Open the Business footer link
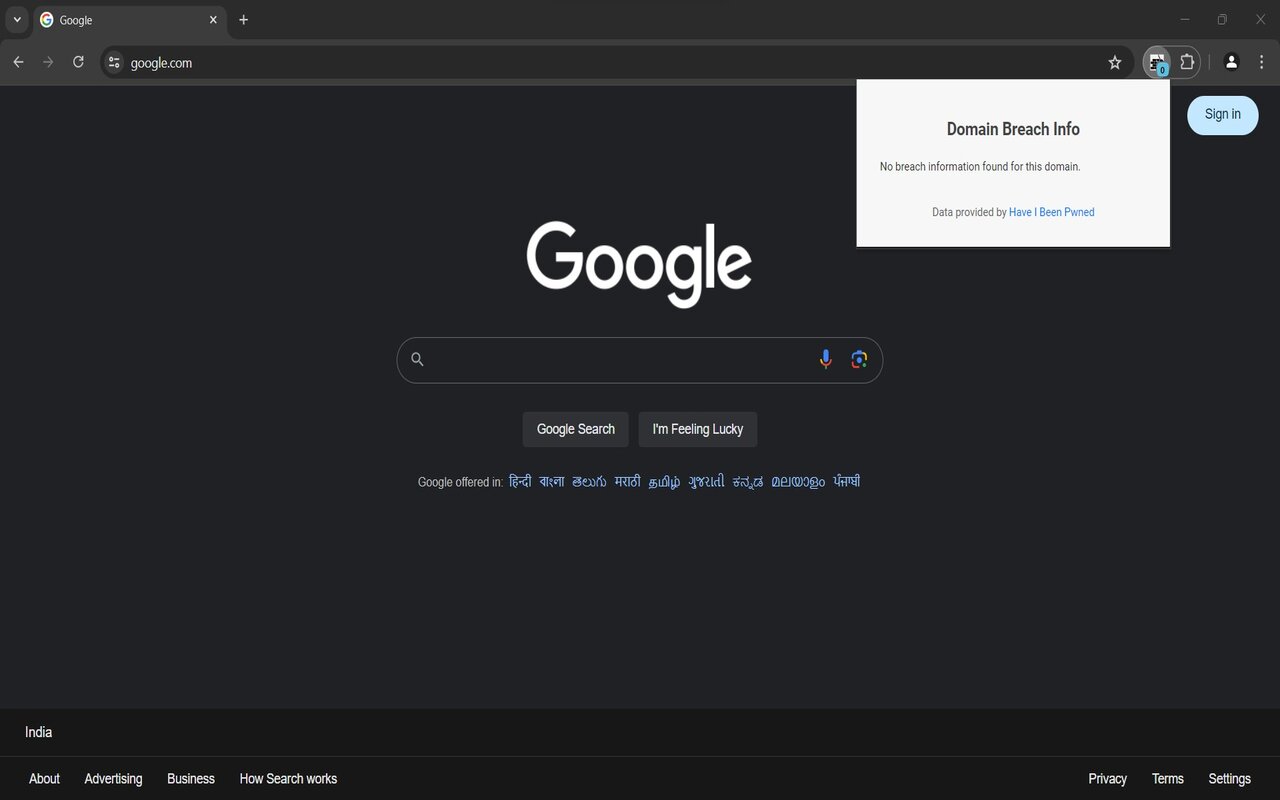The width and height of the screenshot is (1280, 800). (x=191, y=779)
